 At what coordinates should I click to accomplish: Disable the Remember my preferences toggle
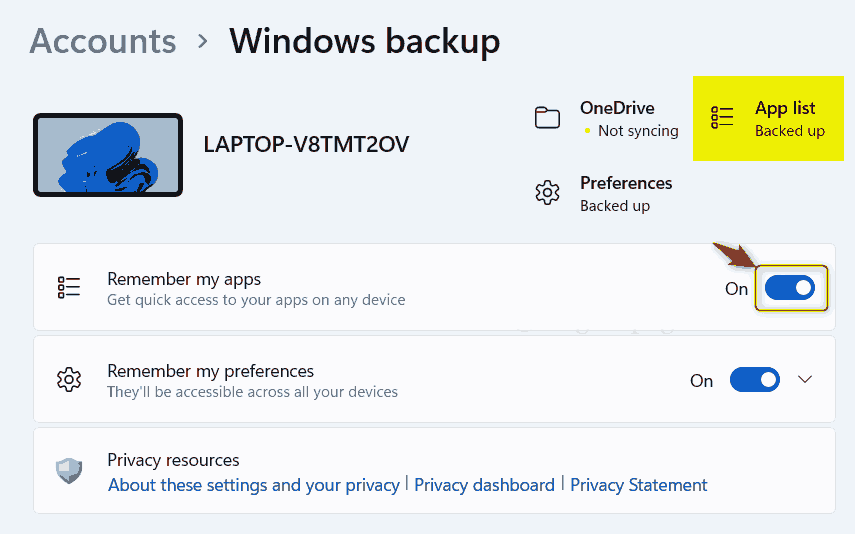click(x=755, y=380)
